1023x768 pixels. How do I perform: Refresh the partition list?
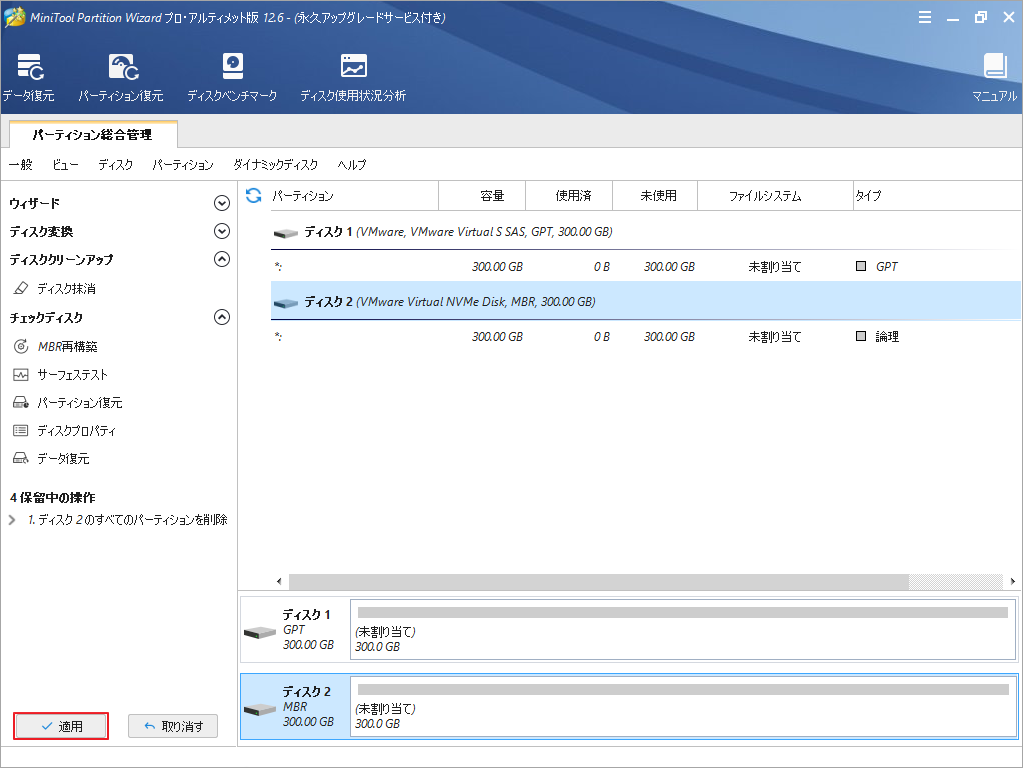252,195
